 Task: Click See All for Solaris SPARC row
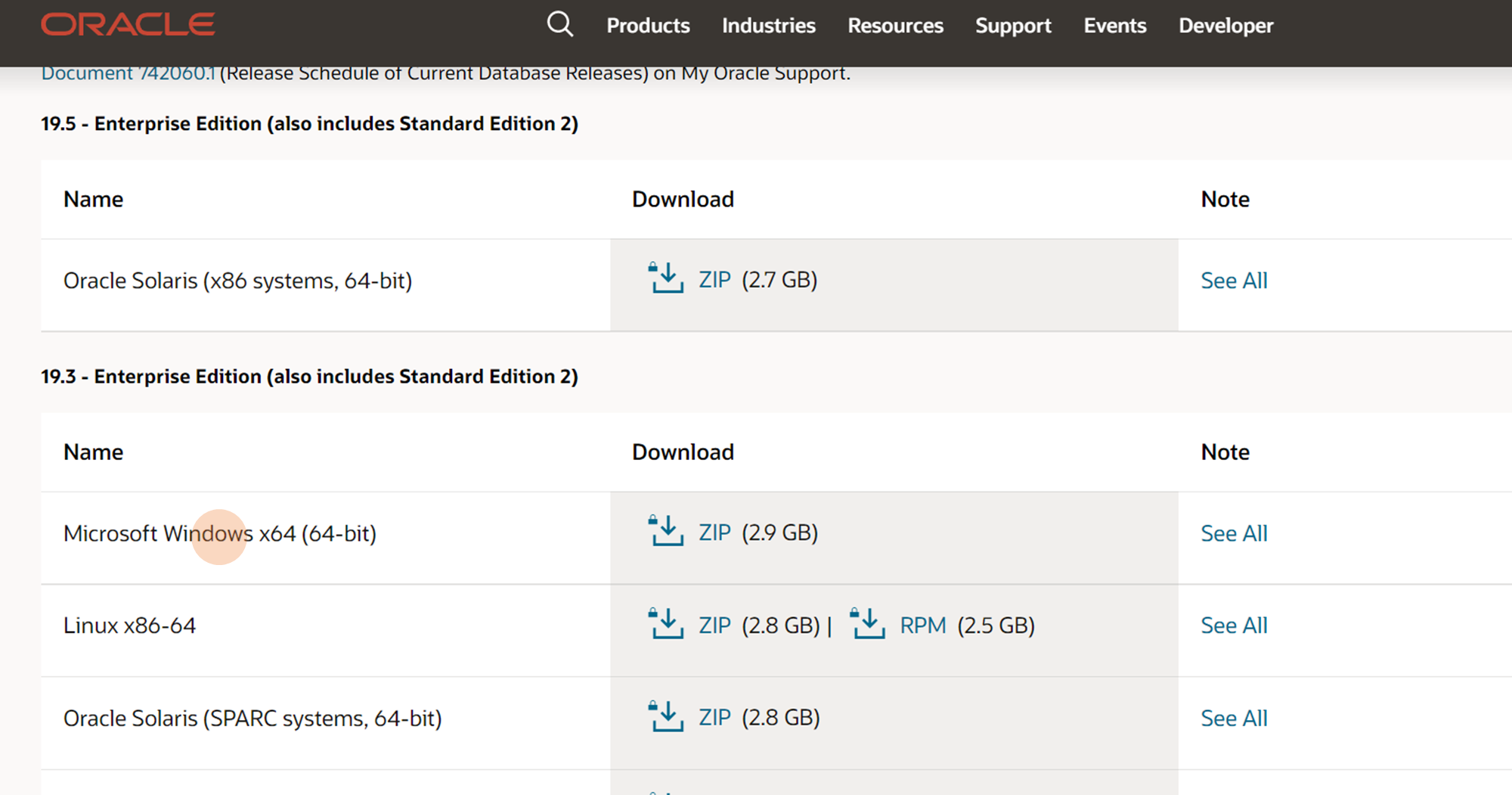click(x=1234, y=718)
